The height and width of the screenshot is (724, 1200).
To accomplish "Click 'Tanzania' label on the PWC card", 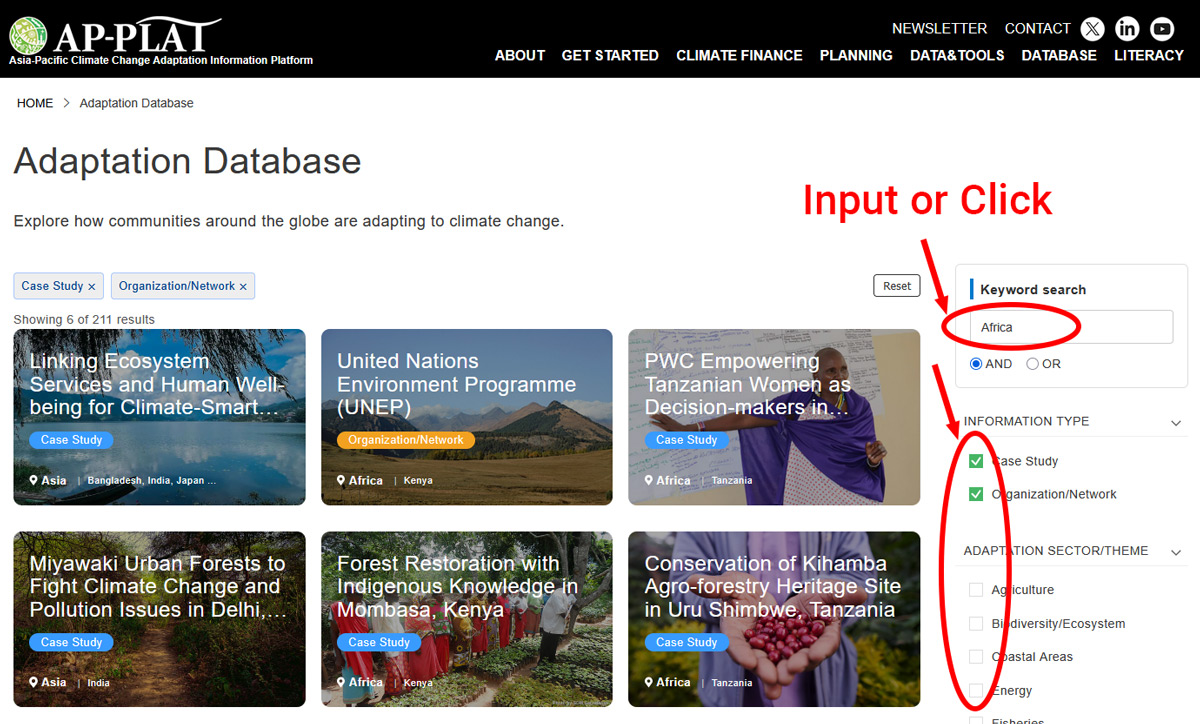I will (732, 481).
